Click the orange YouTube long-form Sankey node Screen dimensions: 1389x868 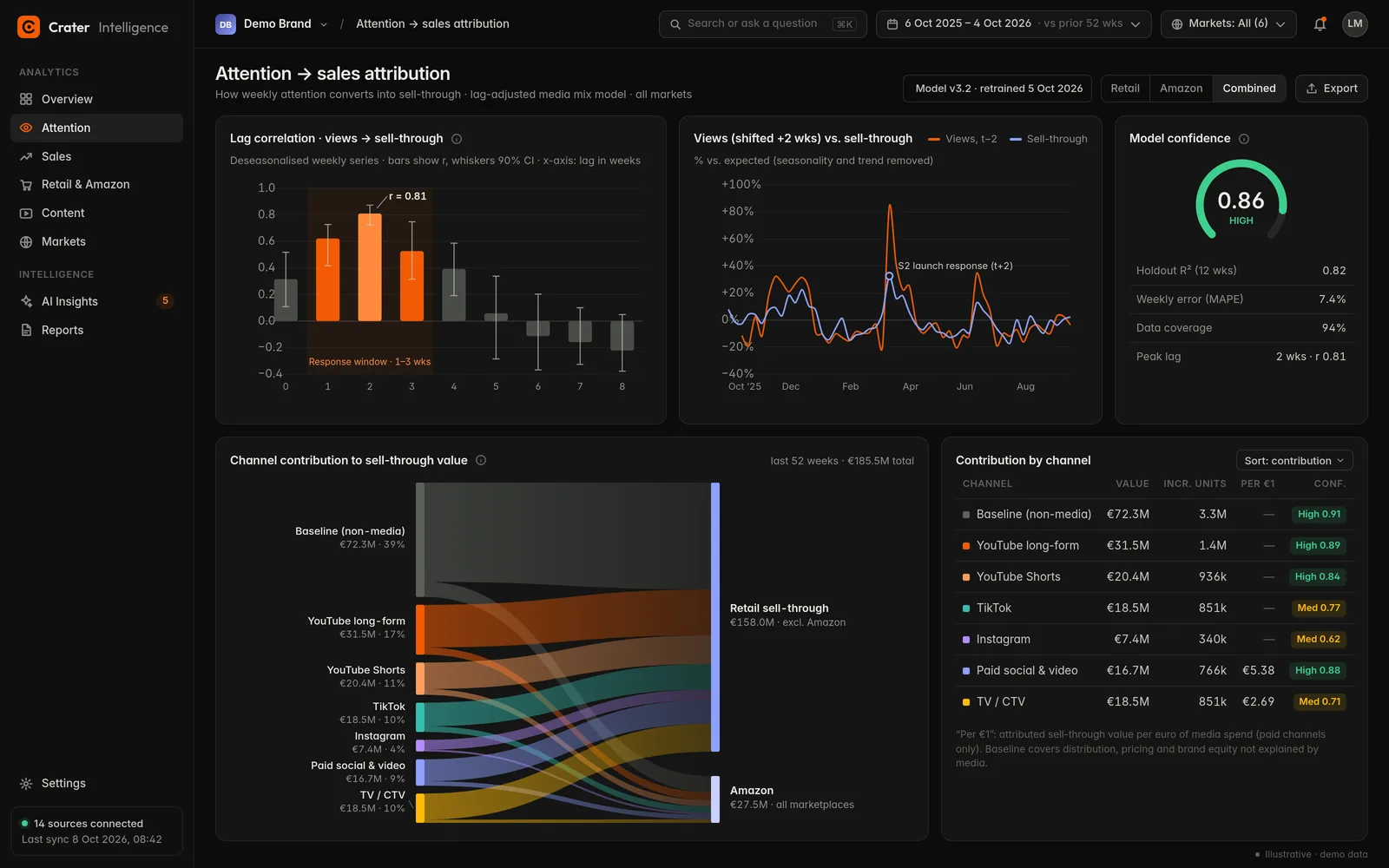[420, 629]
